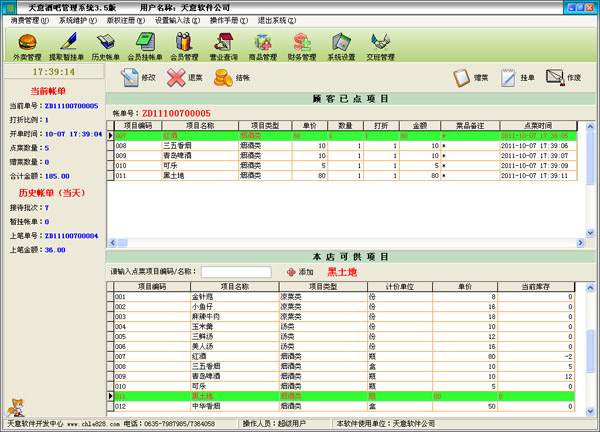Open the 营业查询 business query icon
Viewport: 600px width, 432px height.
(223, 45)
